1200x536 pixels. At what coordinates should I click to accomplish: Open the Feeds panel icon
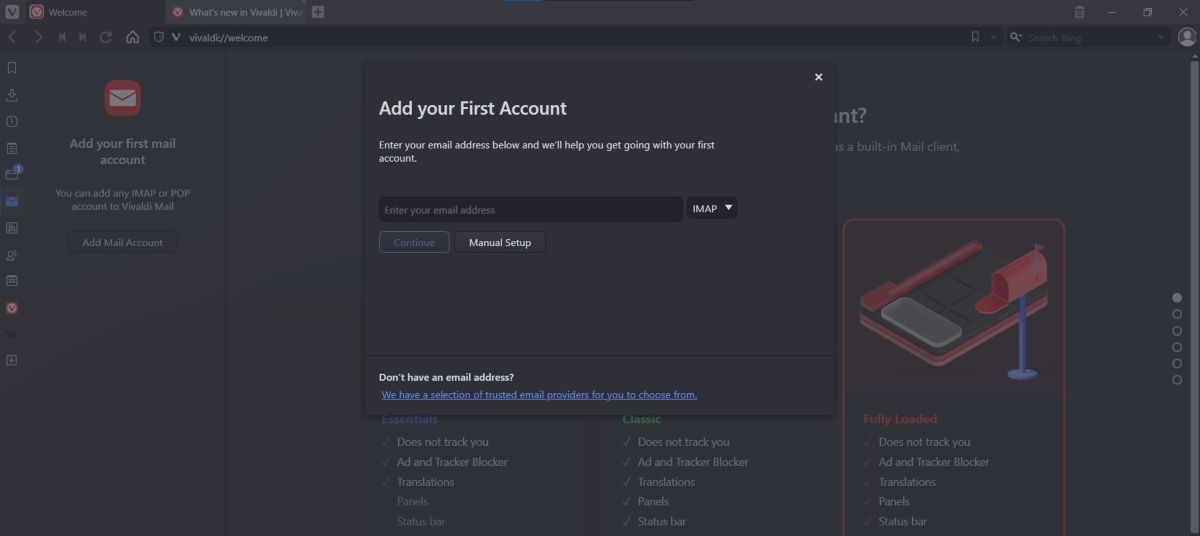[12, 228]
